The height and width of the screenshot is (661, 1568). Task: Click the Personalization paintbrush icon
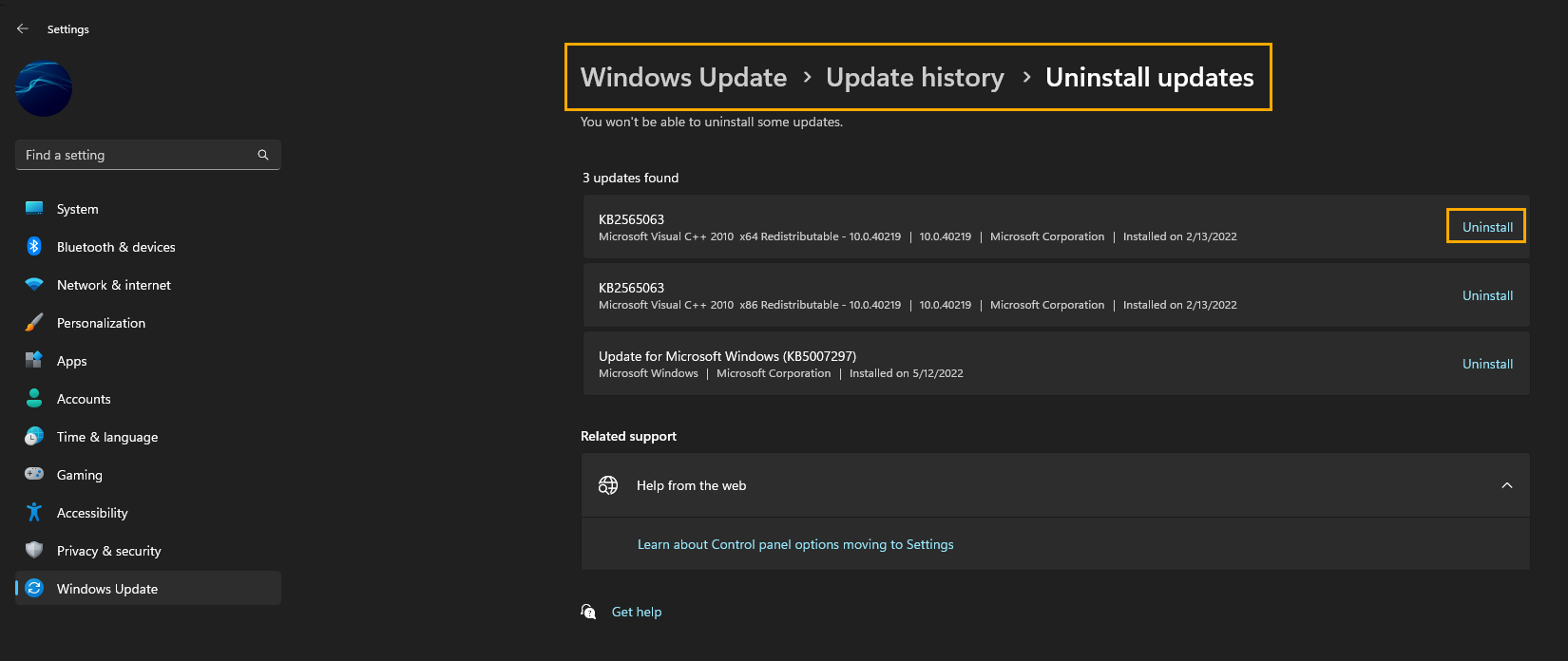tap(34, 323)
